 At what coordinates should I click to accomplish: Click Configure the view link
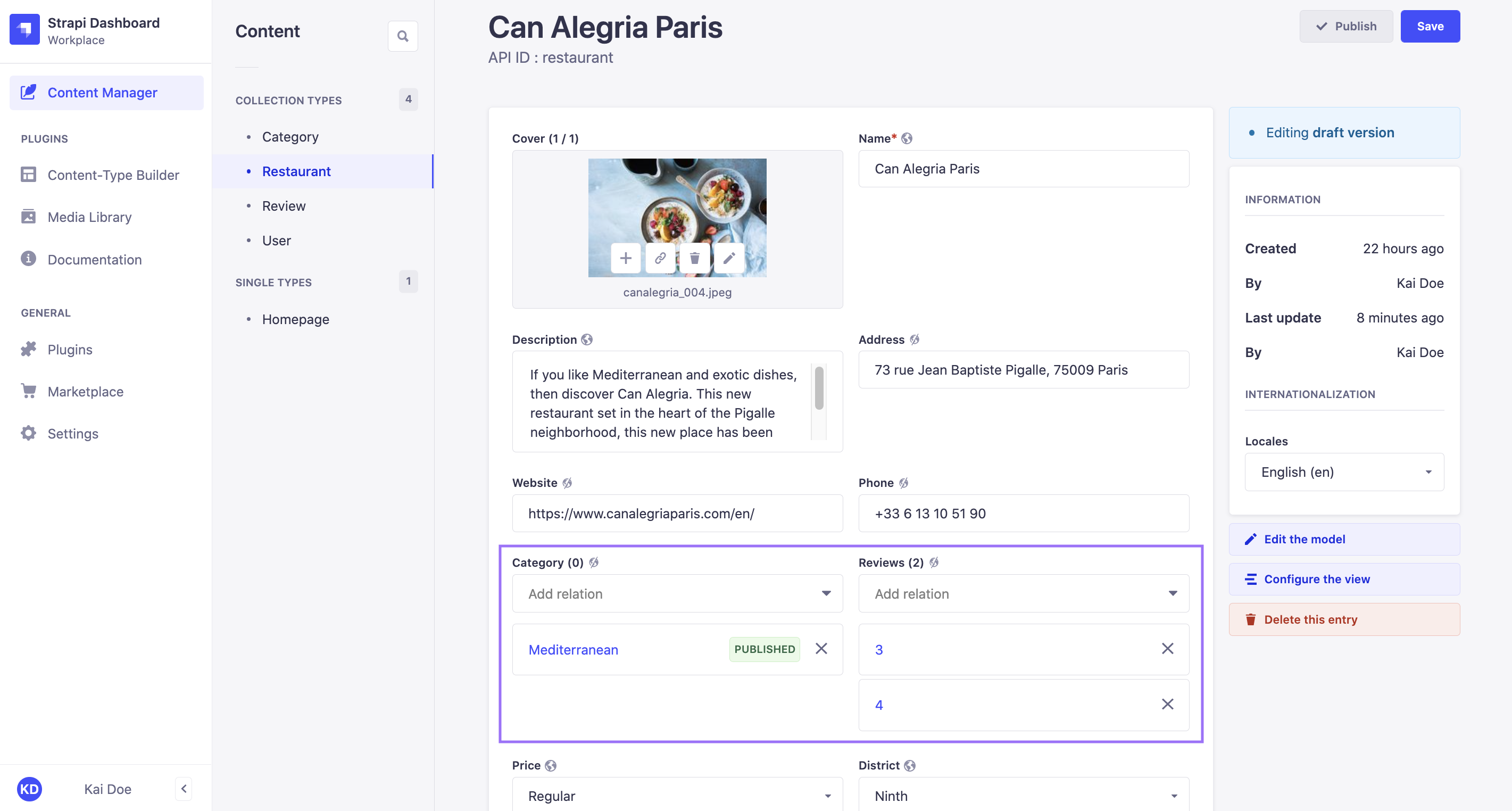1317,578
